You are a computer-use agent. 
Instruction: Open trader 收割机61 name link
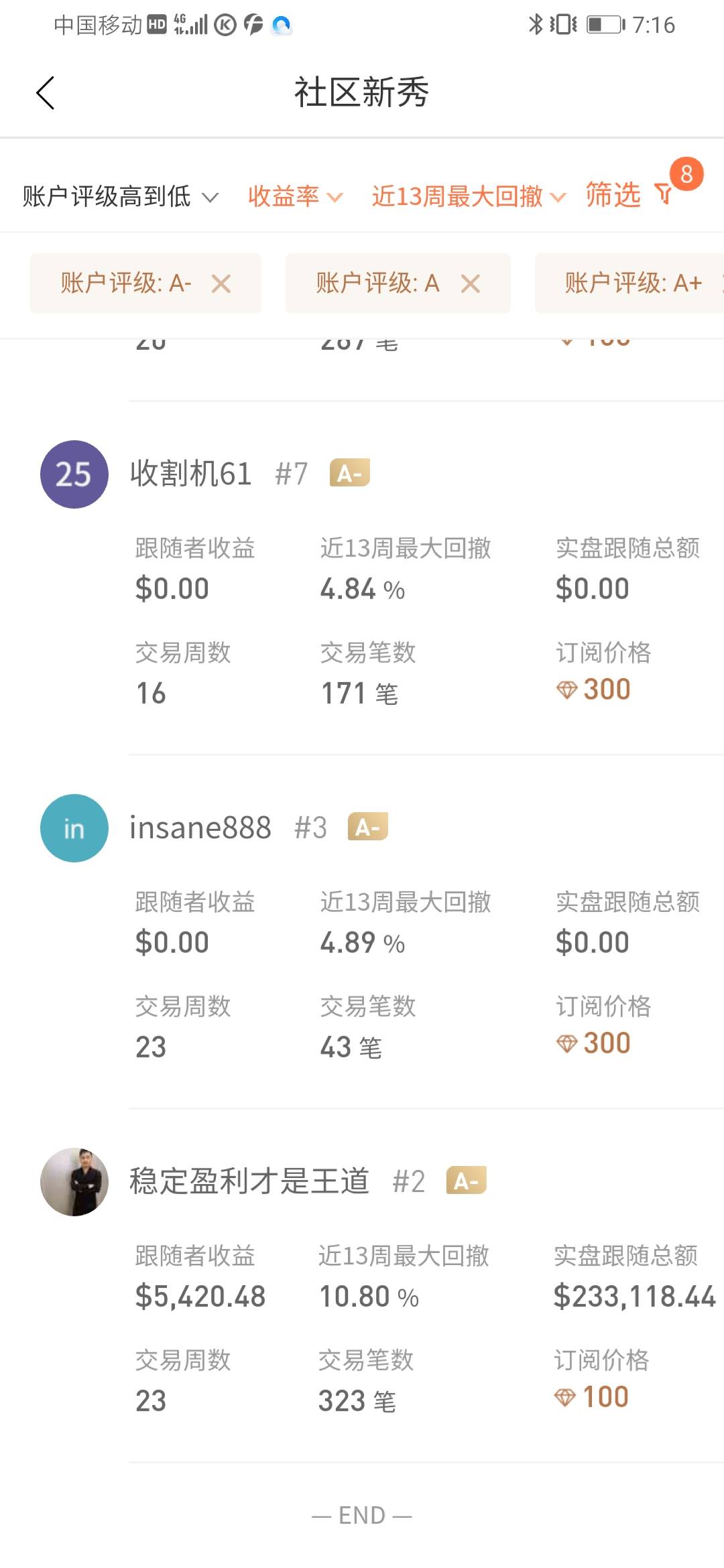[x=190, y=474]
